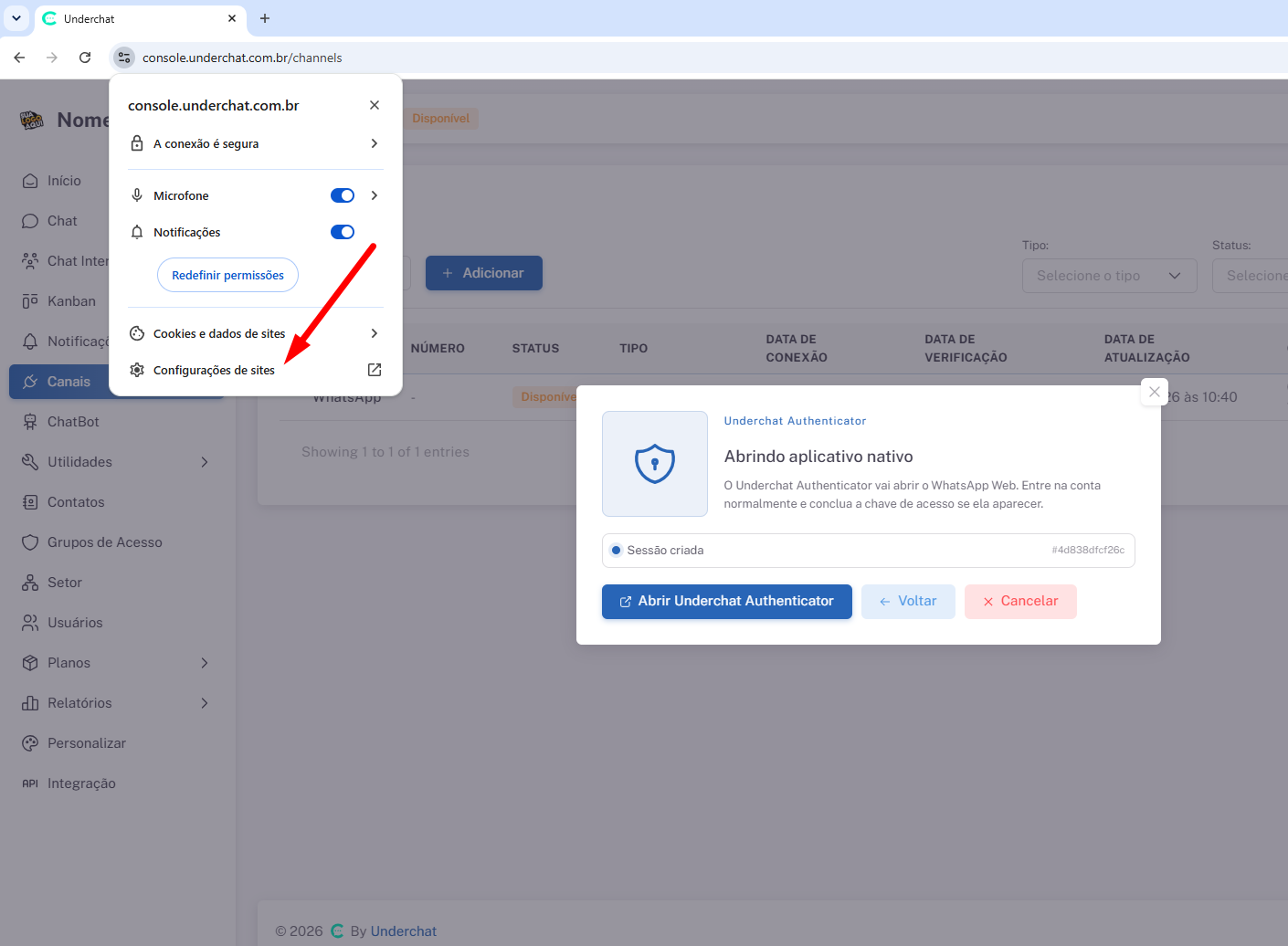
Task: Click the Utilidades wrench icon
Action: [x=30, y=462]
